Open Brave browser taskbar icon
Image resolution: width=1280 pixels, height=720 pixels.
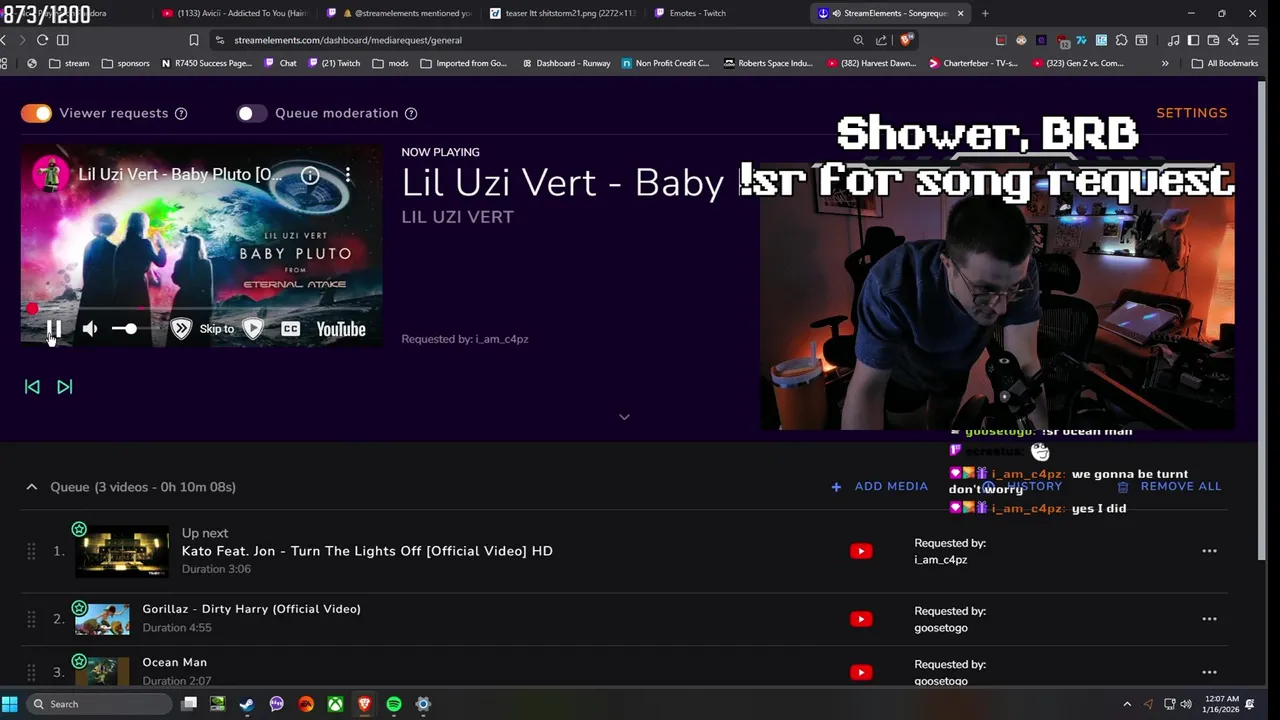click(x=364, y=704)
